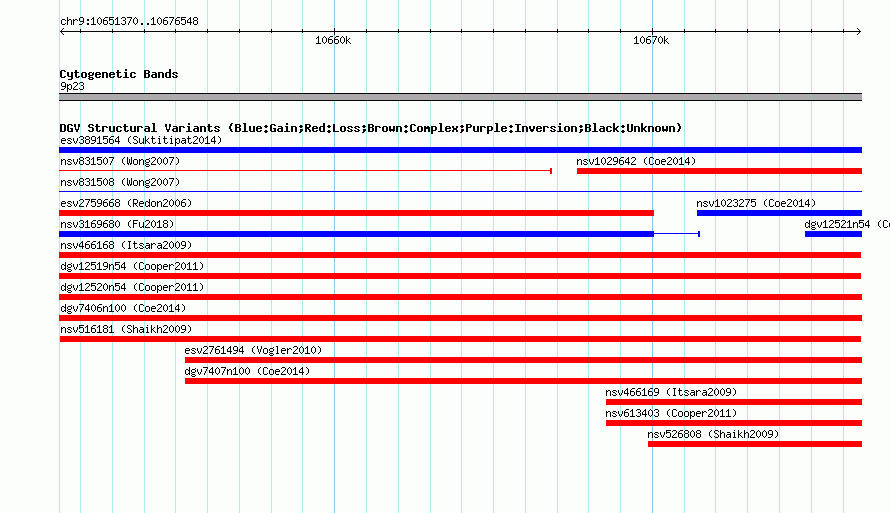The height and width of the screenshot is (513, 890).
Task: Click nsv1023275 (Coe2014) label
Action: (x=756, y=203)
